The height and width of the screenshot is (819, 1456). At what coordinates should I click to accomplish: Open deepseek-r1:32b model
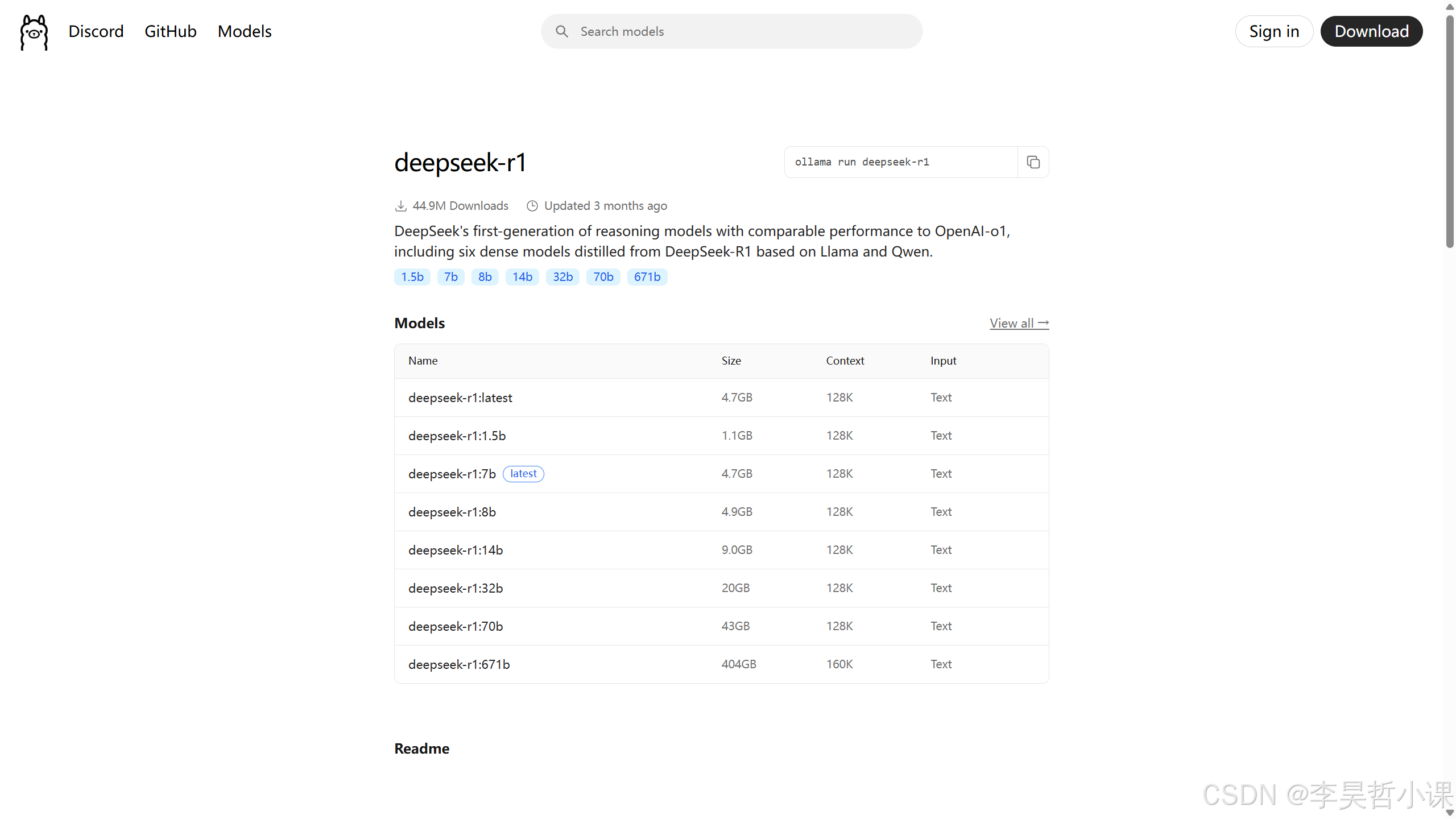[455, 588]
